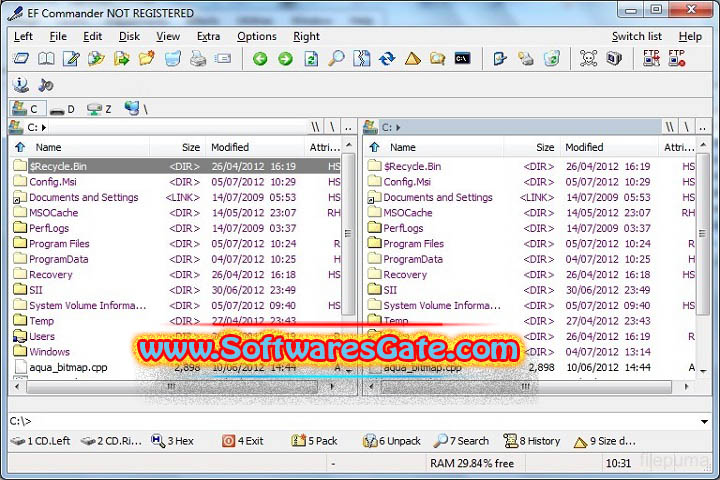720x480 pixels.
Task: Click the edit file pencil icon
Action: point(71,58)
